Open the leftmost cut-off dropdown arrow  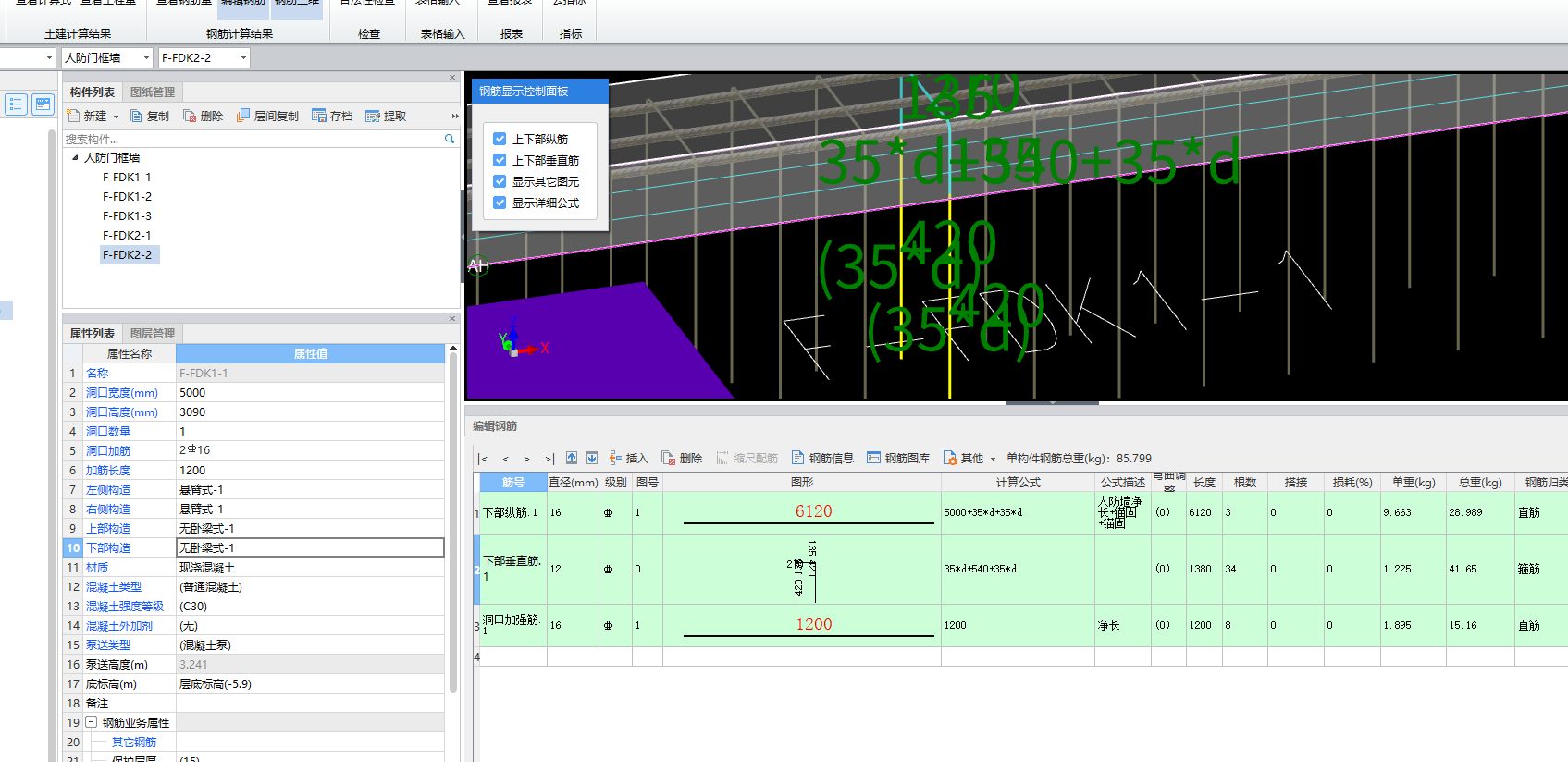(49, 57)
